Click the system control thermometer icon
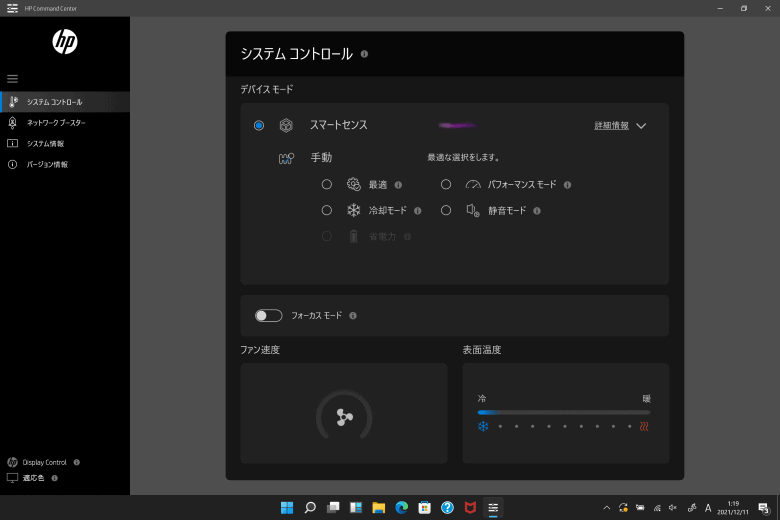780x520 pixels. 13,102
